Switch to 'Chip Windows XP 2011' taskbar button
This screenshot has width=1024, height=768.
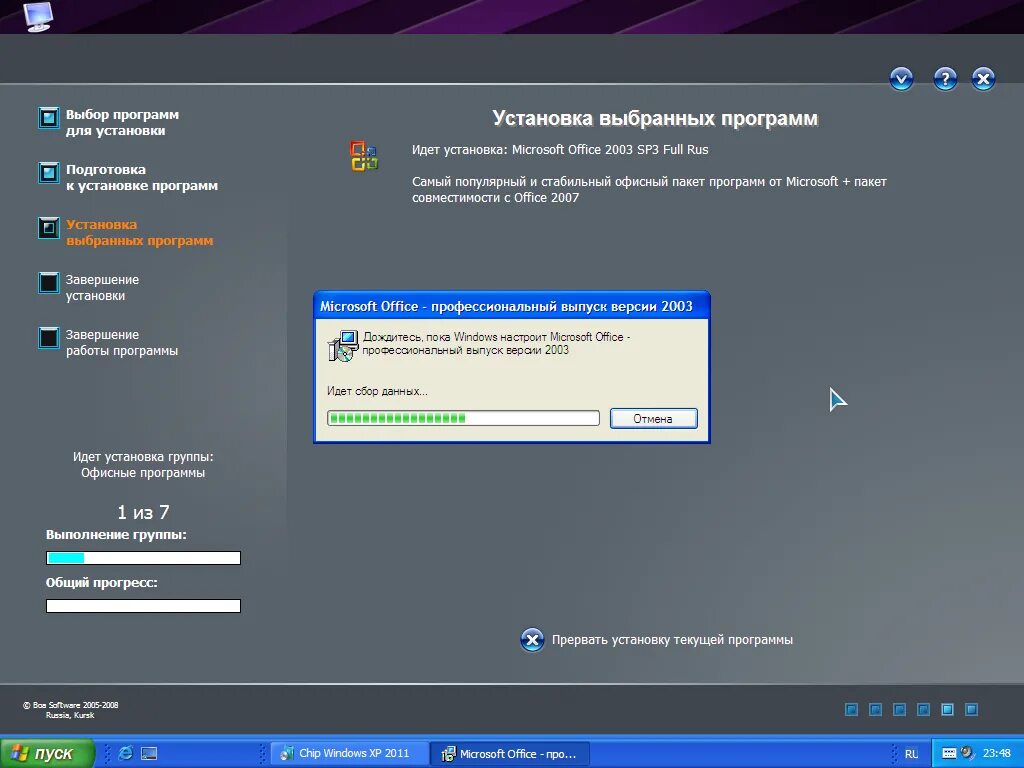349,753
